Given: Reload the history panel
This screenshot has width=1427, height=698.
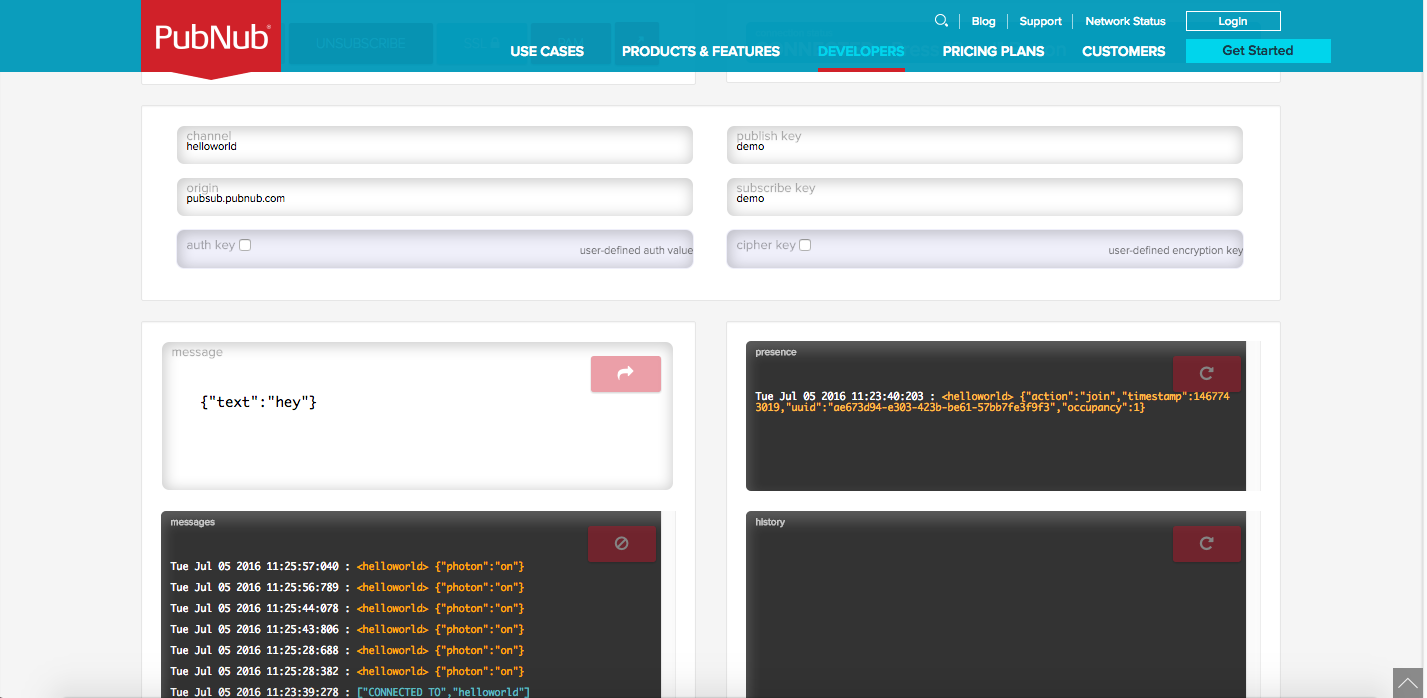Looking at the screenshot, I should point(1206,543).
